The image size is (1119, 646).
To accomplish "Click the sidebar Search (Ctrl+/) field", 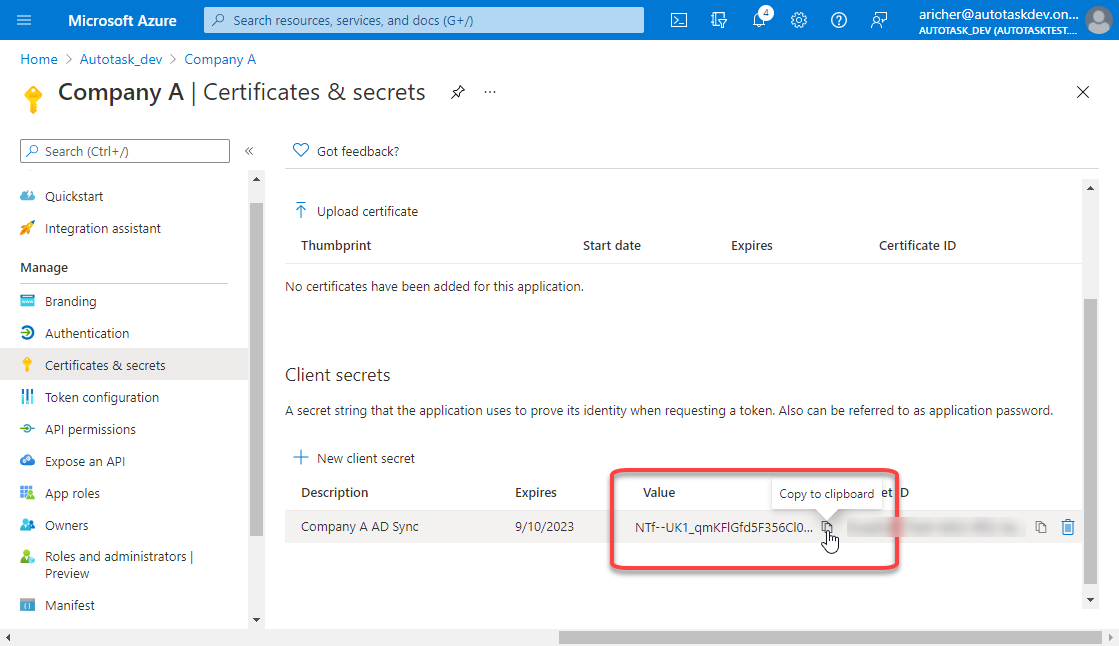I will tap(125, 151).
